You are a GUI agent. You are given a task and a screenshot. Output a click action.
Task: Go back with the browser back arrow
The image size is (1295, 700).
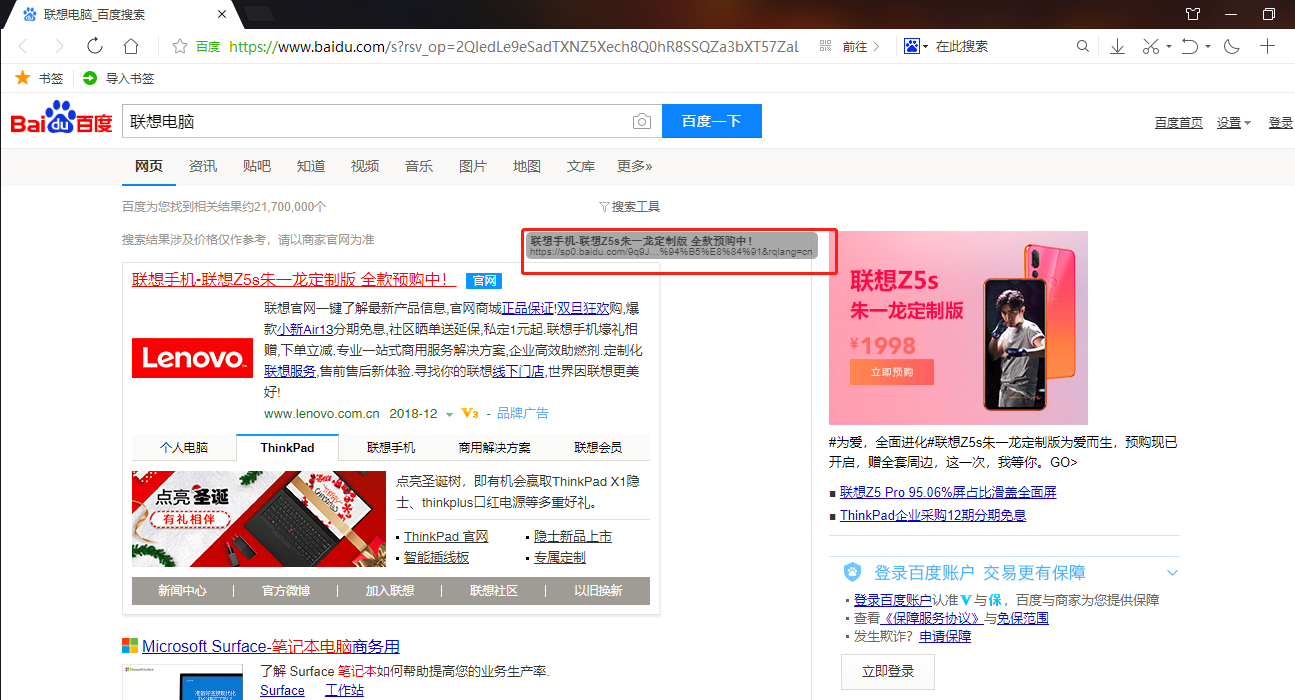pyautogui.click(x=24, y=46)
